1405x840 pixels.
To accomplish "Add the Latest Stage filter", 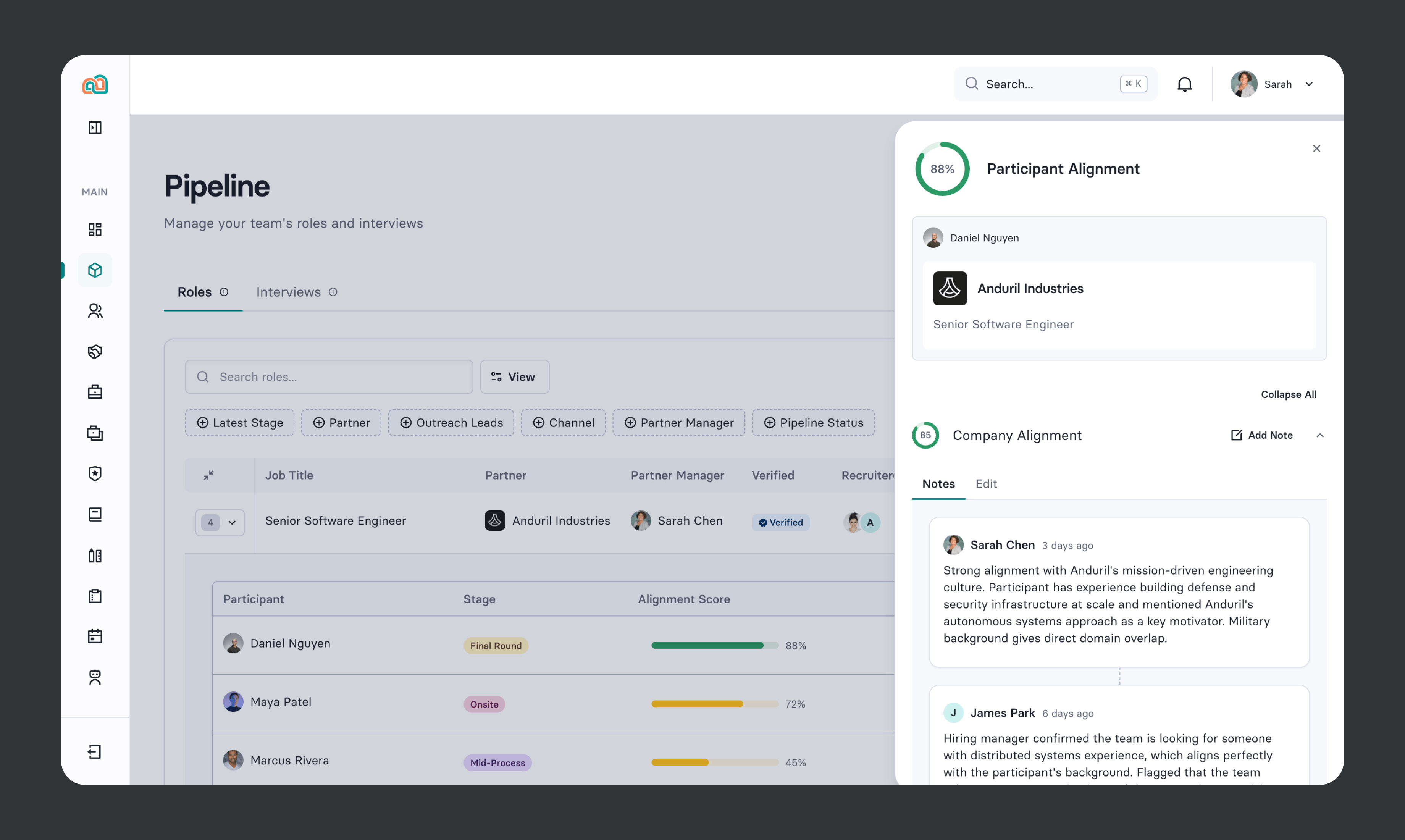I will [239, 422].
